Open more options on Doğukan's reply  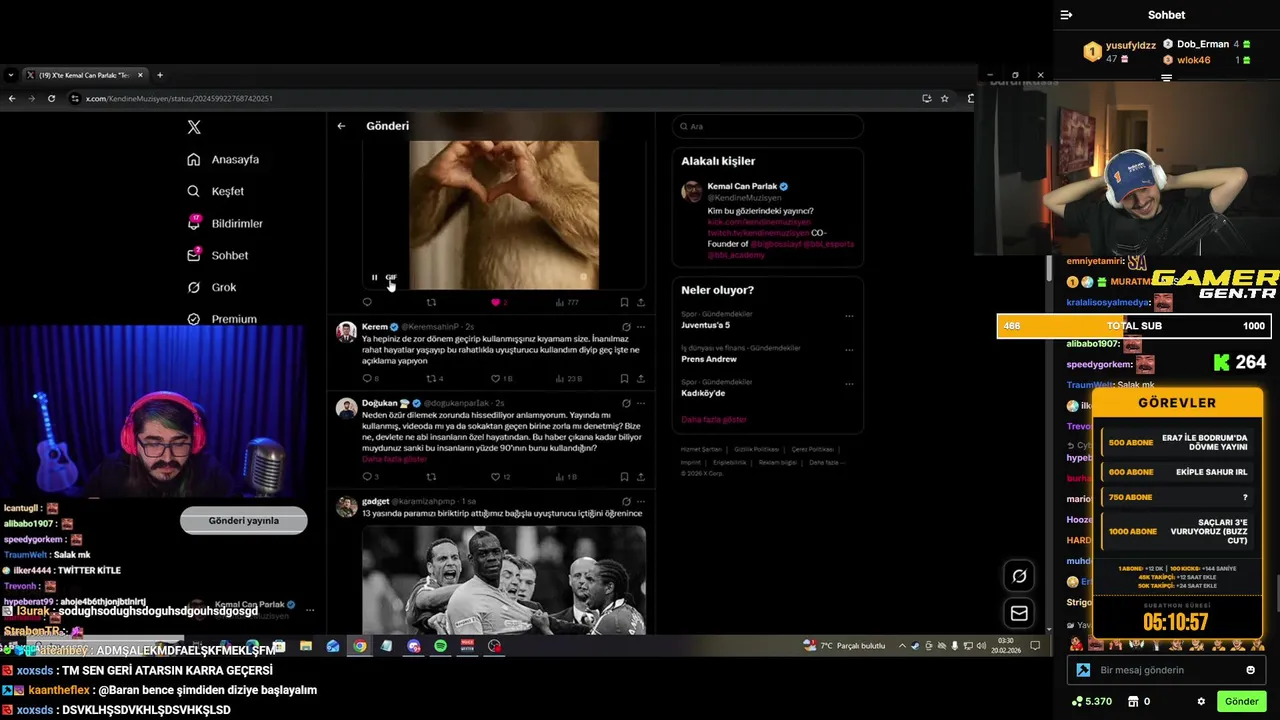coord(641,403)
